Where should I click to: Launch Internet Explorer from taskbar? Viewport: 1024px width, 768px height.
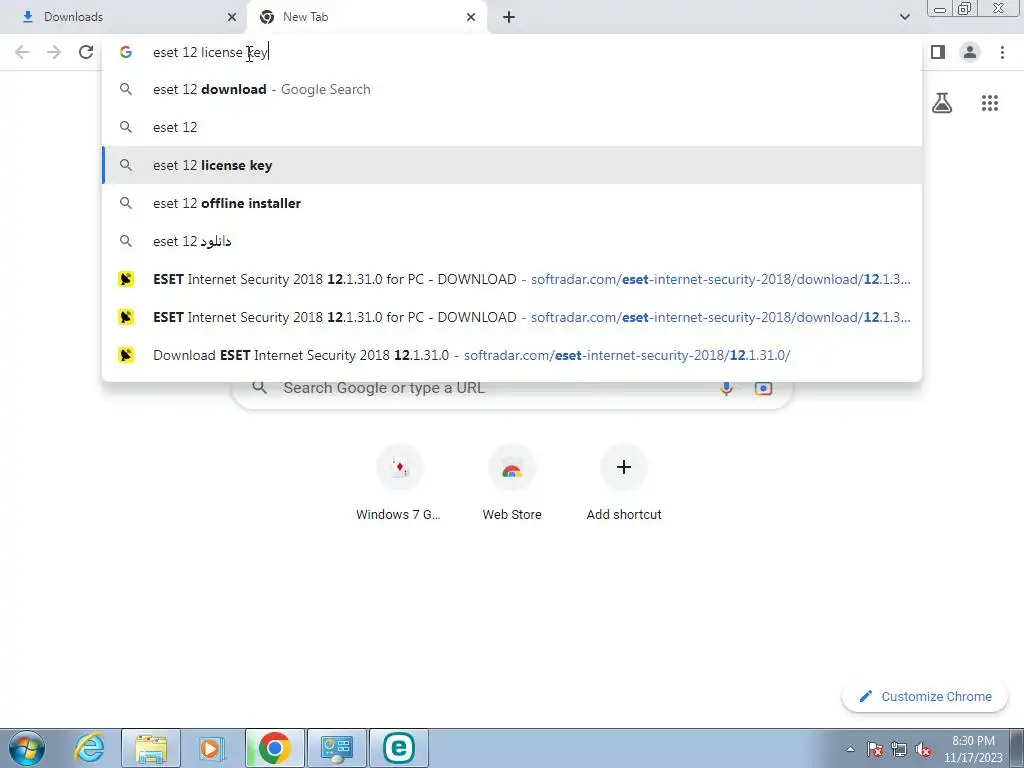pyautogui.click(x=89, y=748)
